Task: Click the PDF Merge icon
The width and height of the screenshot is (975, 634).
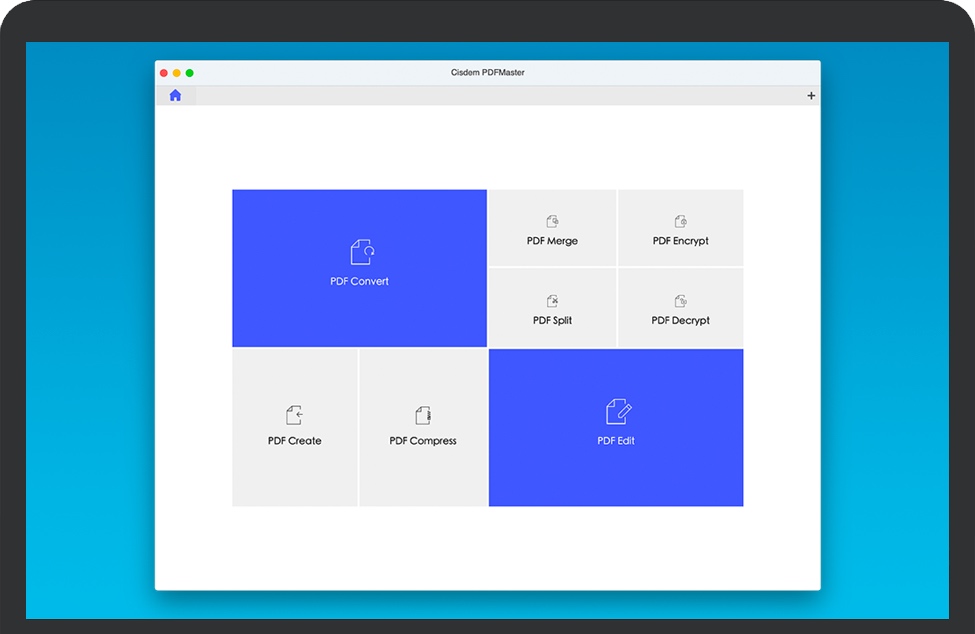Action: pos(552,221)
